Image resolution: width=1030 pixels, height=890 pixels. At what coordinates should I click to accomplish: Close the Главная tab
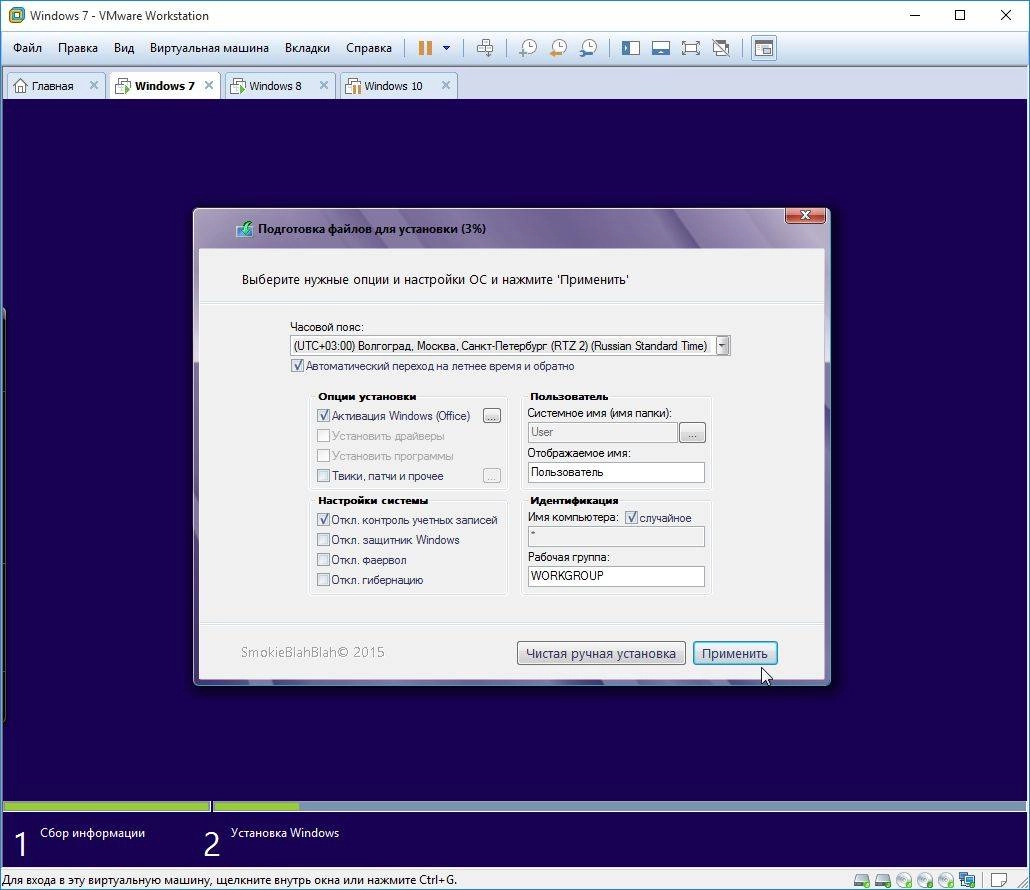click(94, 85)
